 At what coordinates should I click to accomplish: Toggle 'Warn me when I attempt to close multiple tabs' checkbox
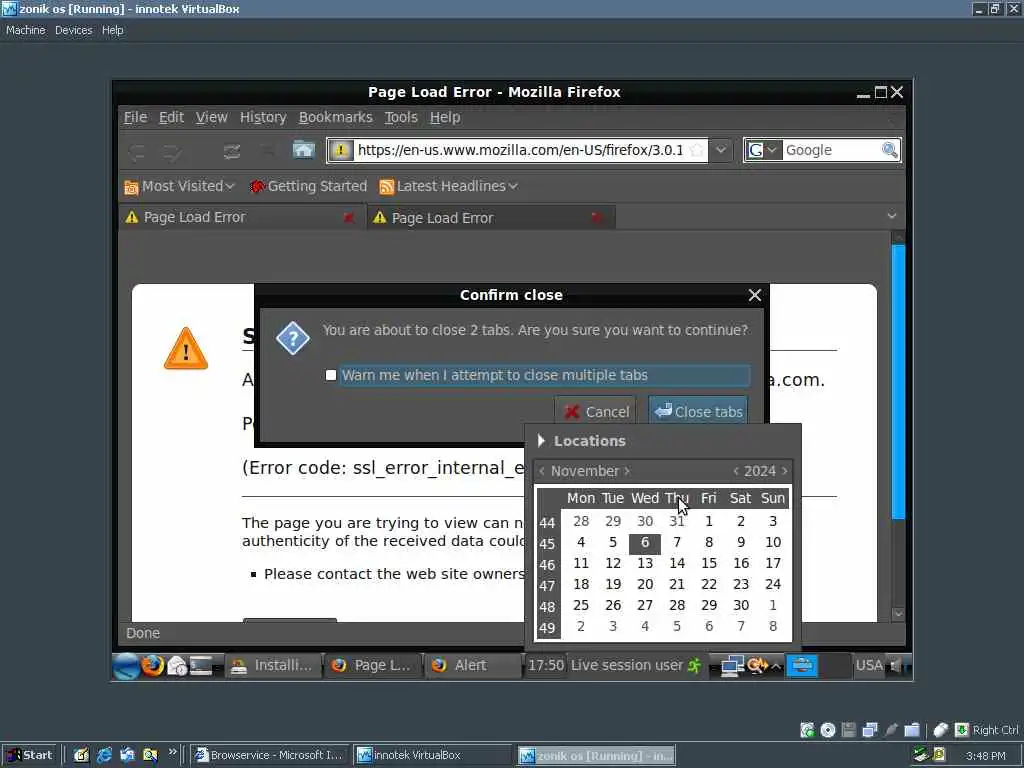(330, 376)
